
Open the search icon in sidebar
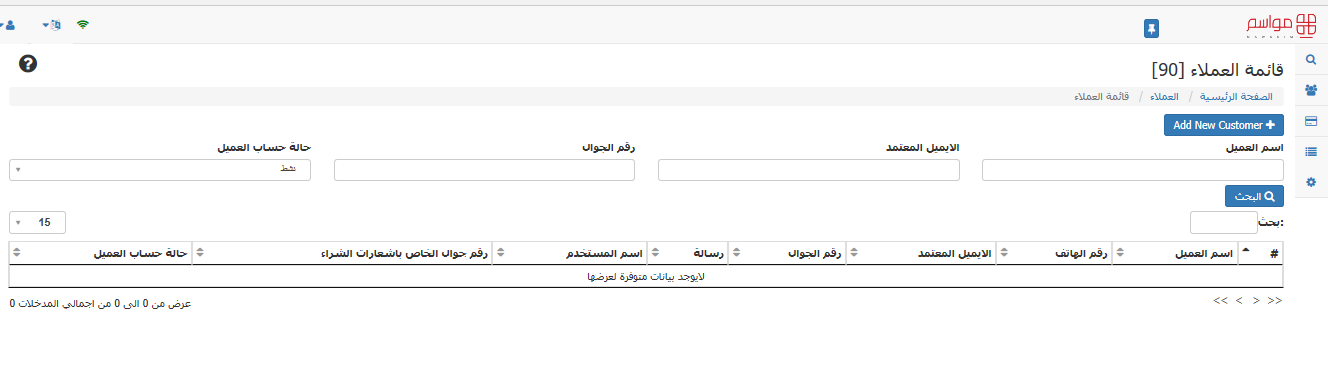pyautogui.click(x=1311, y=59)
